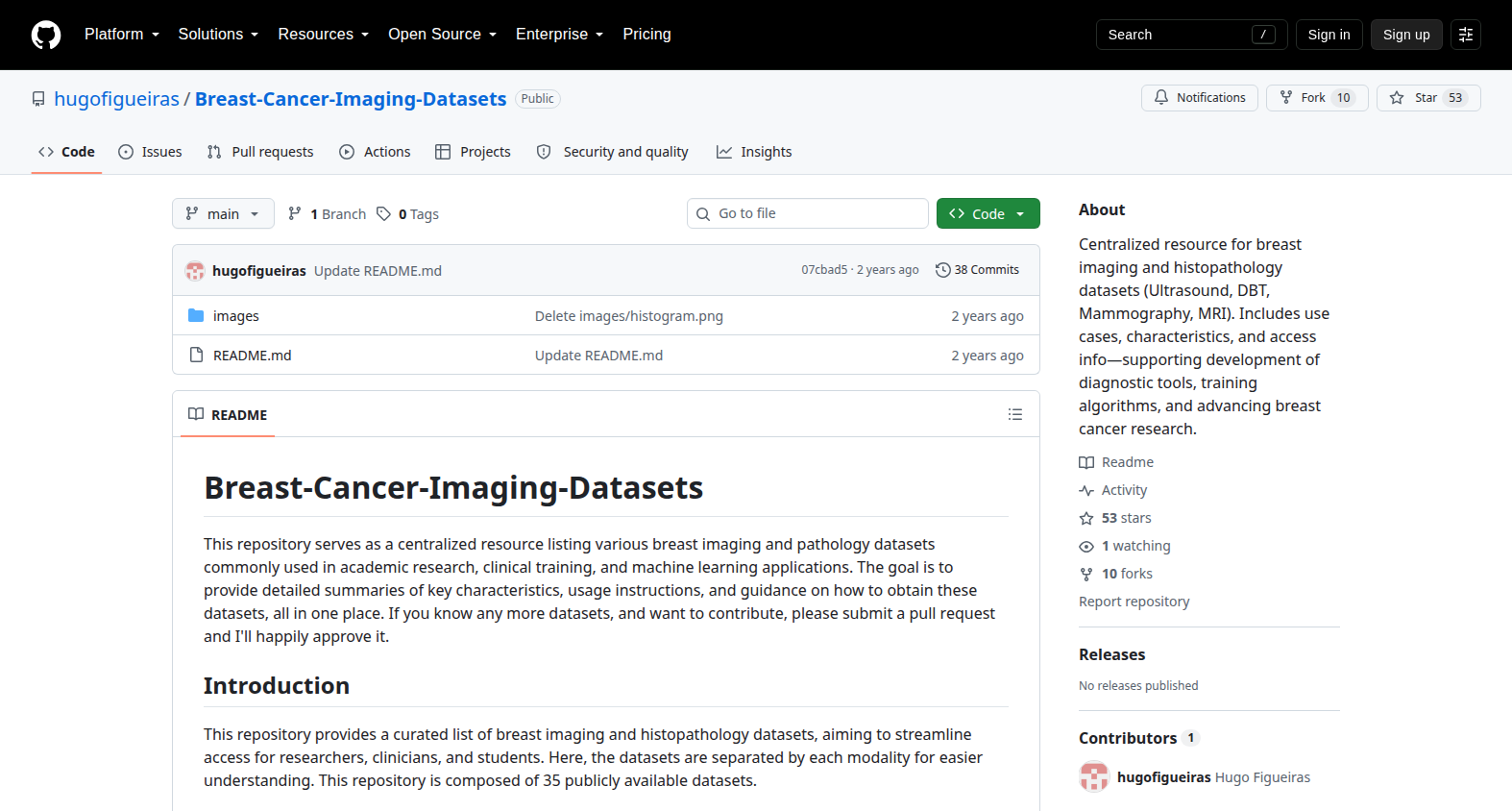Screen dimensions: 1512x811
Task: Open the README.md file link
Action: click(253, 356)
